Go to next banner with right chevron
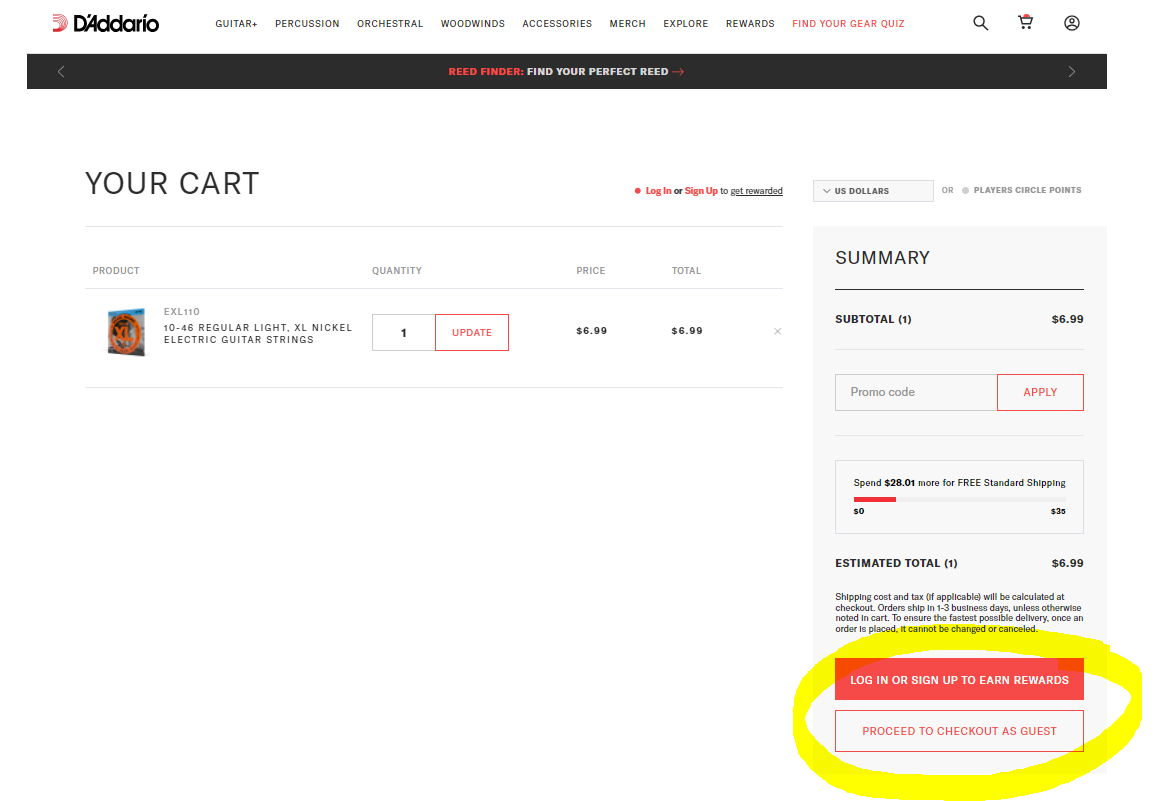The height and width of the screenshot is (801, 1163). coord(1072,71)
